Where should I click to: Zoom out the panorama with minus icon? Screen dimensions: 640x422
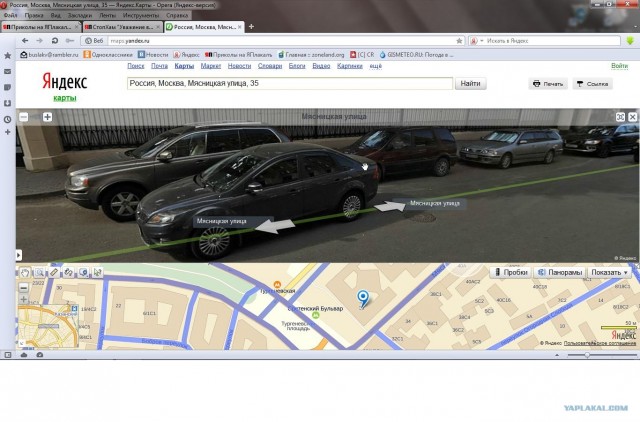tap(24, 117)
